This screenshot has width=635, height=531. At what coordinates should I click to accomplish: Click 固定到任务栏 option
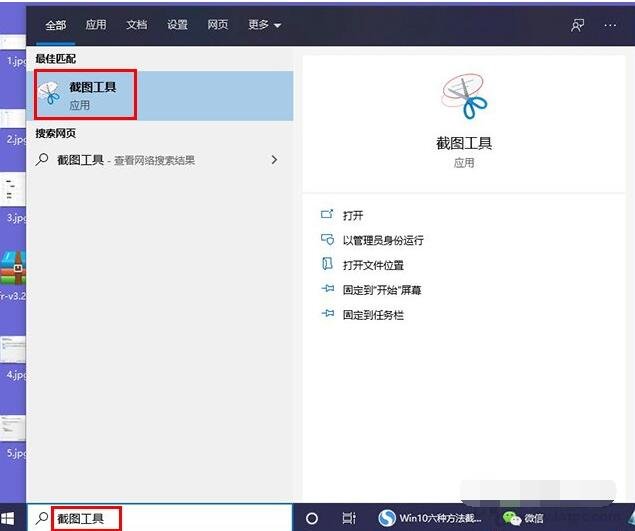(x=373, y=315)
